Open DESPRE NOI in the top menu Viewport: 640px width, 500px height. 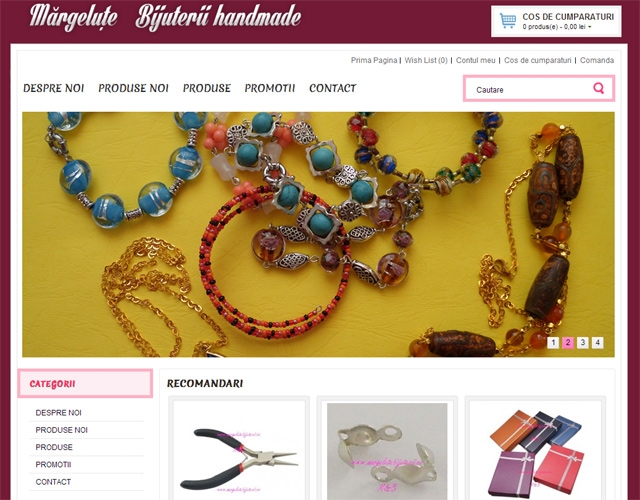coord(53,88)
